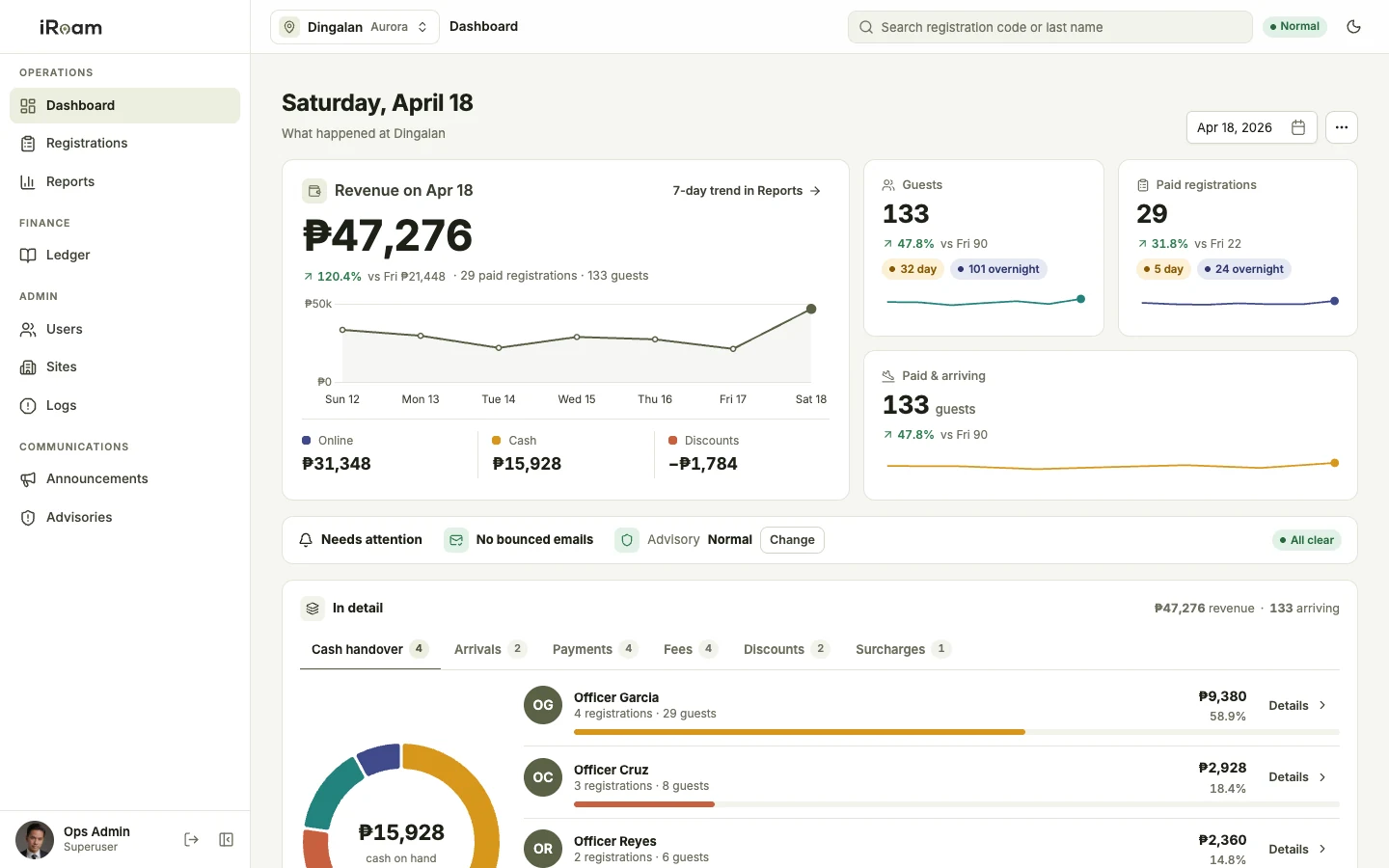This screenshot has height=868, width=1389.
Task: Select the Tue 14 point on revenue chart
Action: 499,347
